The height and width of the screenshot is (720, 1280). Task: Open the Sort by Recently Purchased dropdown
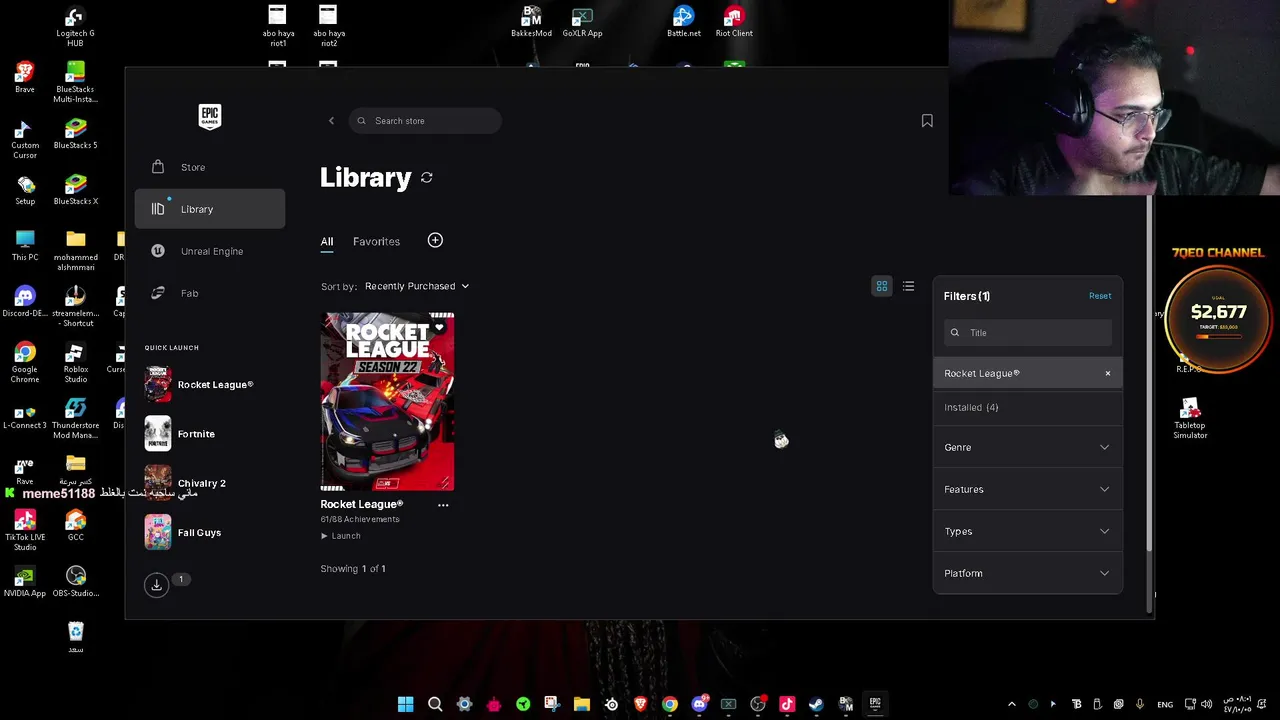pos(416,286)
